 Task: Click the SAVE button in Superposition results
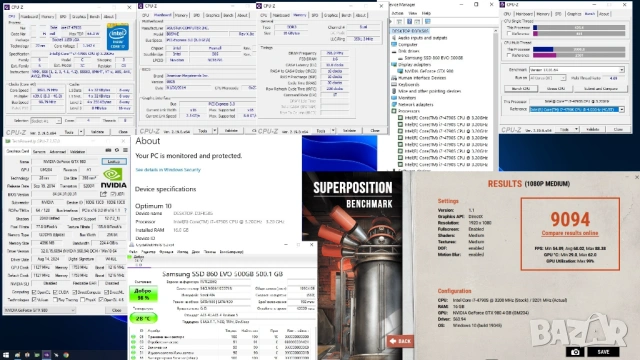click(x=603, y=351)
